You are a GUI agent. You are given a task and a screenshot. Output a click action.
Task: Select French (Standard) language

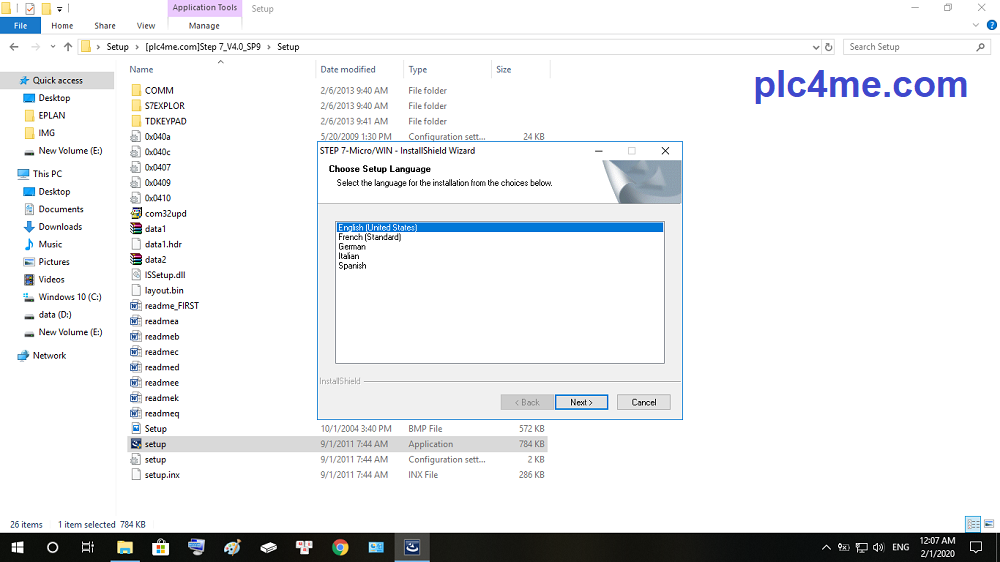point(369,237)
